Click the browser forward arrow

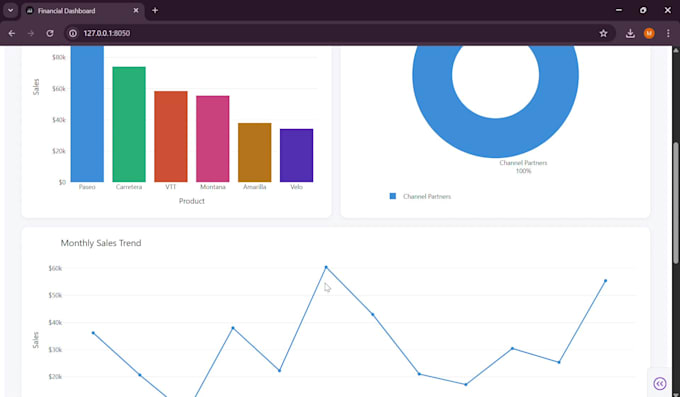31,33
